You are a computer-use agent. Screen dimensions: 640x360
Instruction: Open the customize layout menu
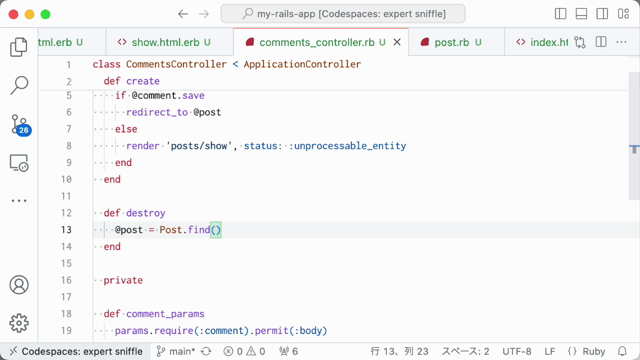click(x=623, y=14)
